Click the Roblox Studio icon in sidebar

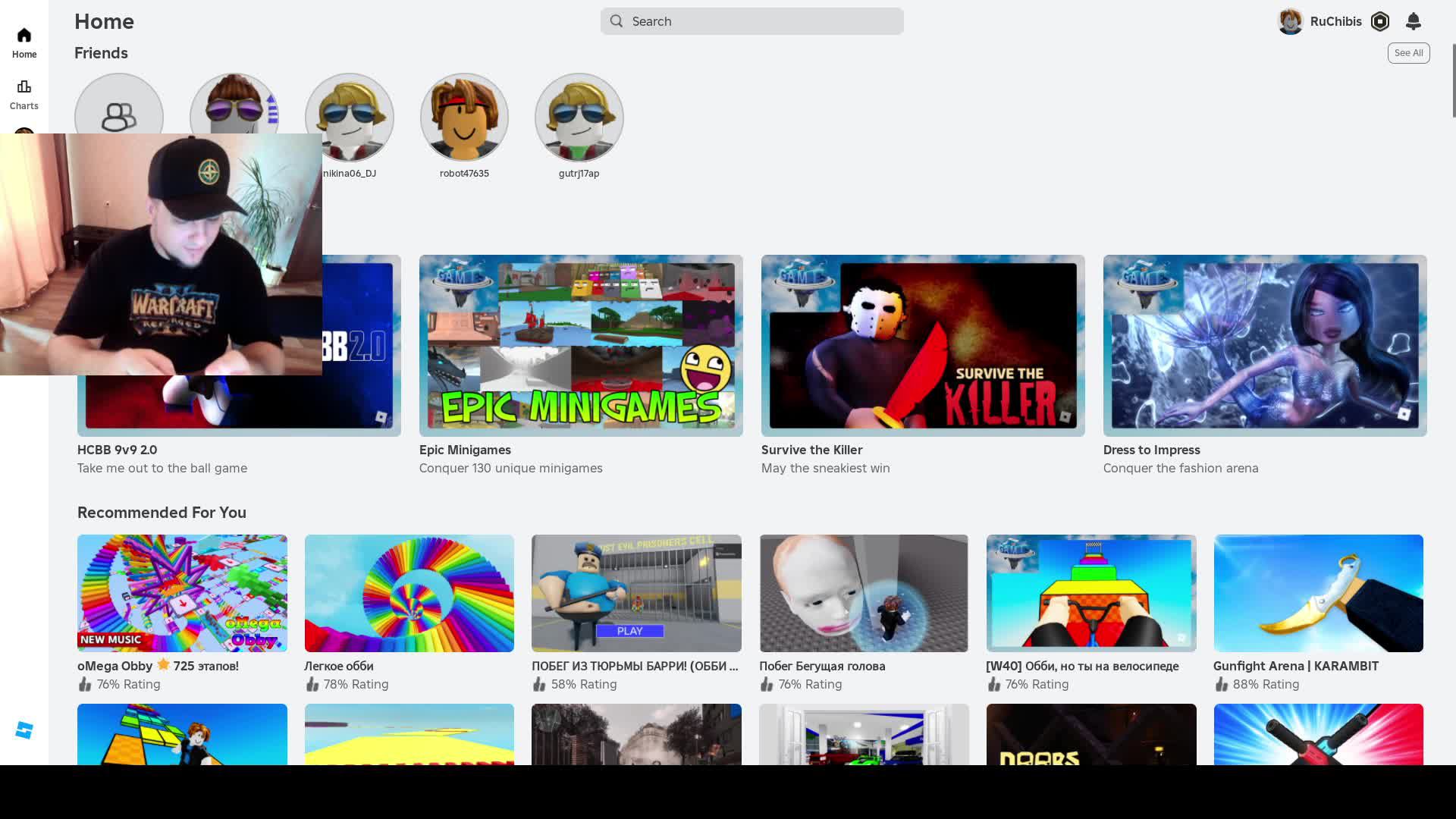pos(24,730)
